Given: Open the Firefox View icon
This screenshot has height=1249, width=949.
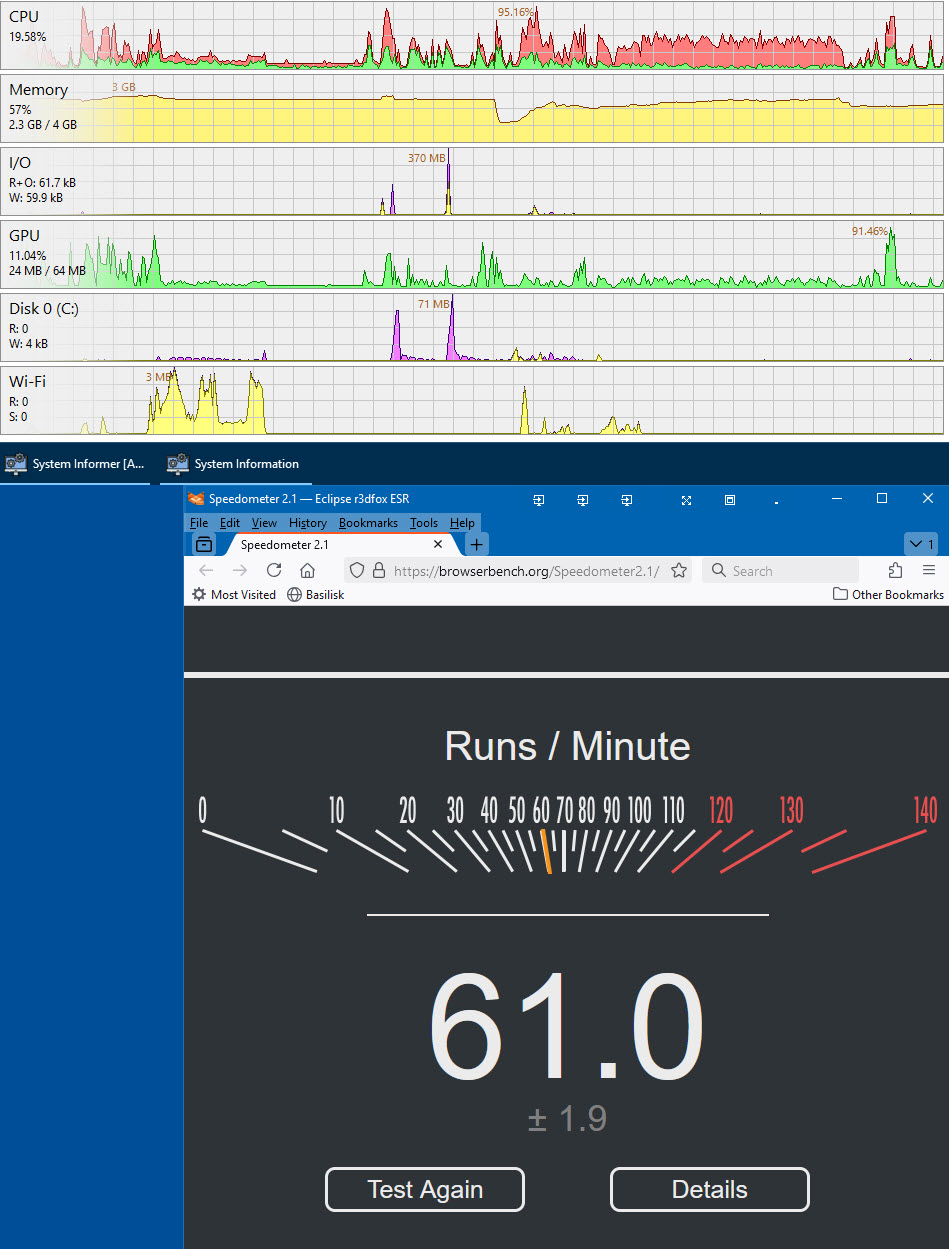Looking at the screenshot, I should [204, 544].
